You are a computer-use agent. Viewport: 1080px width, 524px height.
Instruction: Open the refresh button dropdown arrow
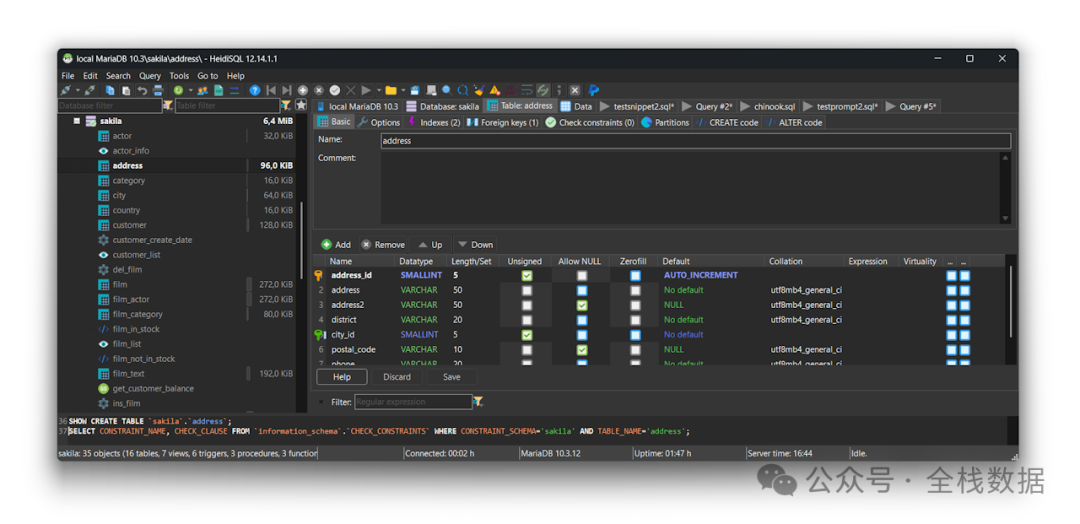click(x=190, y=90)
